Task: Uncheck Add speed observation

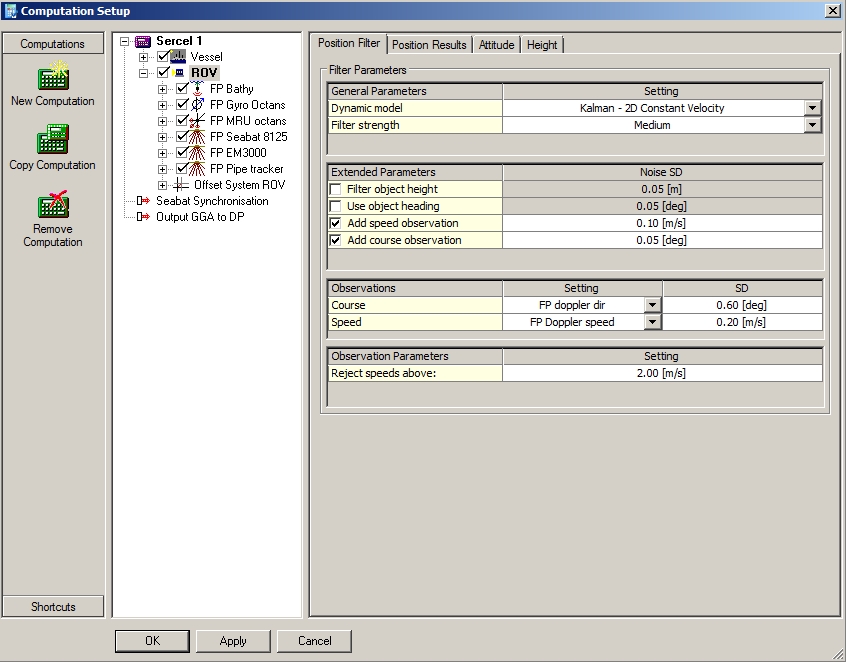Action: (x=336, y=224)
